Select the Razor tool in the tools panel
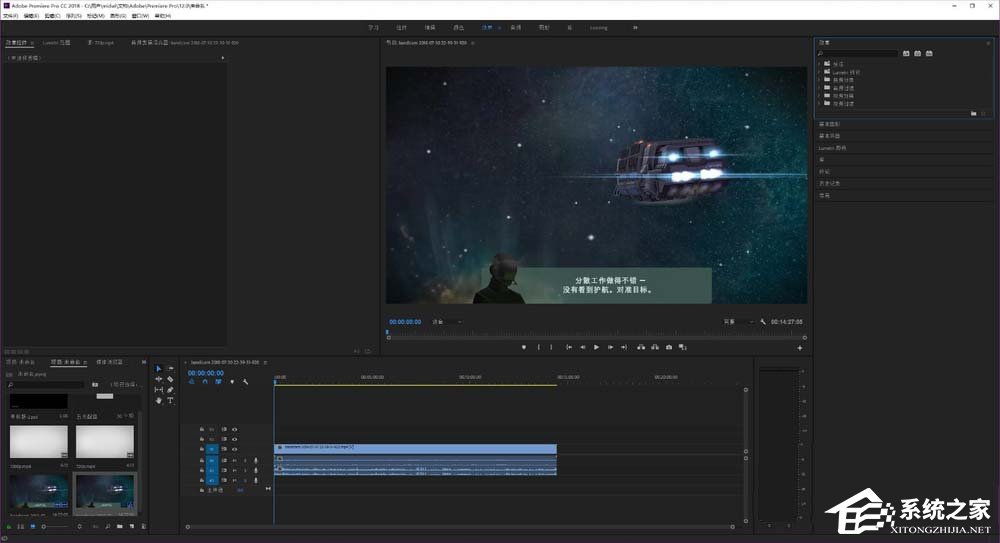 click(x=170, y=379)
